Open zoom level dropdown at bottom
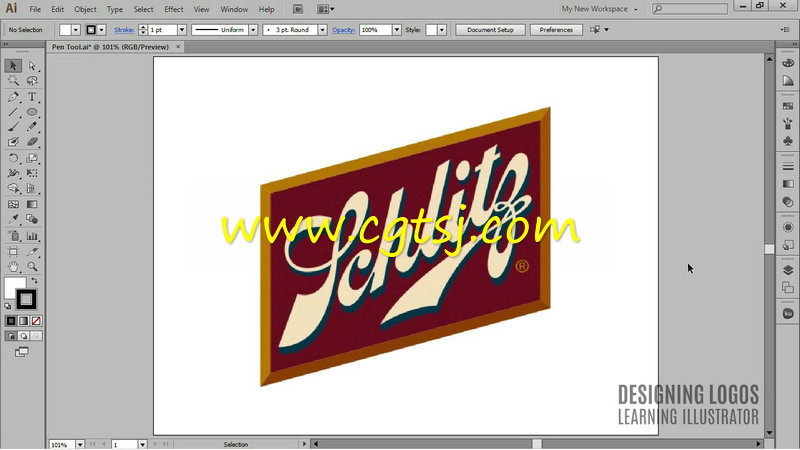 pos(80,444)
